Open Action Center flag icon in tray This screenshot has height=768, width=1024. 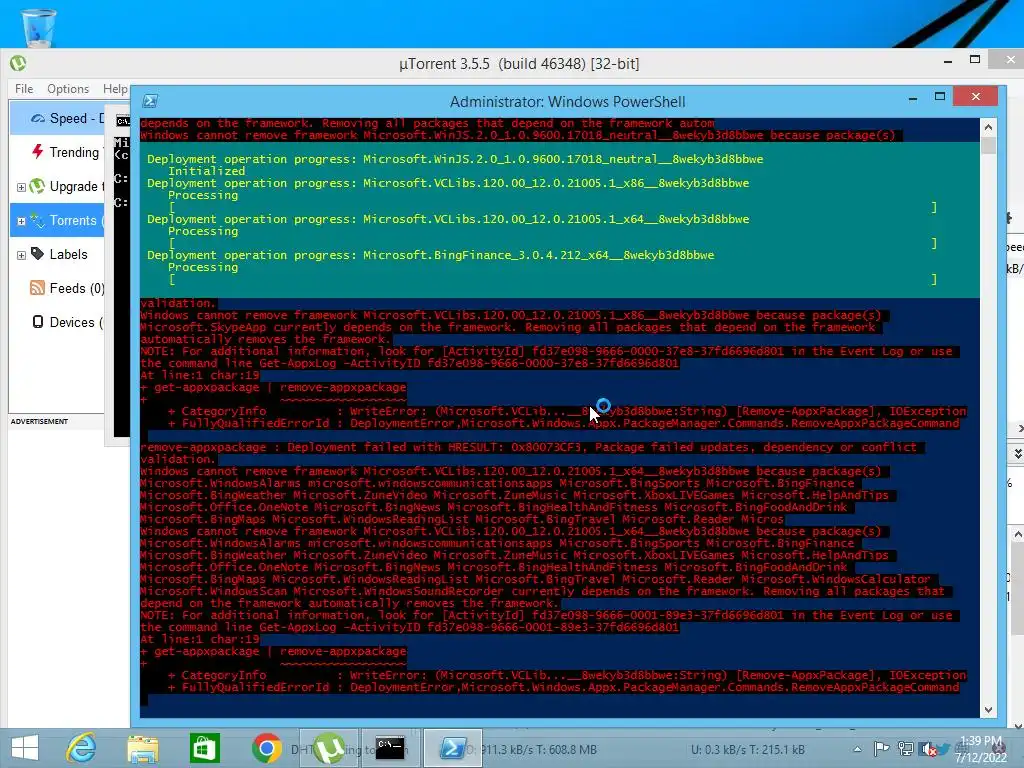click(881, 749)
